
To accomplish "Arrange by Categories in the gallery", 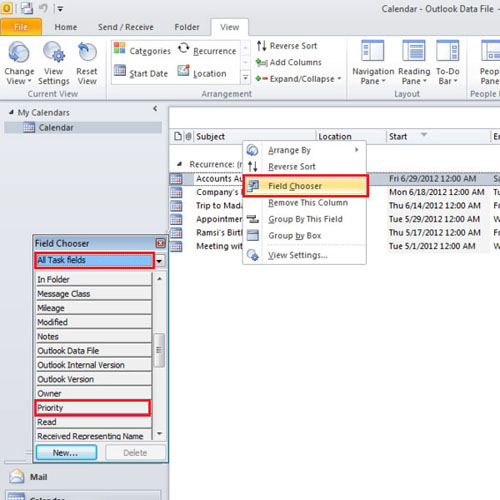I will (142, 50).
